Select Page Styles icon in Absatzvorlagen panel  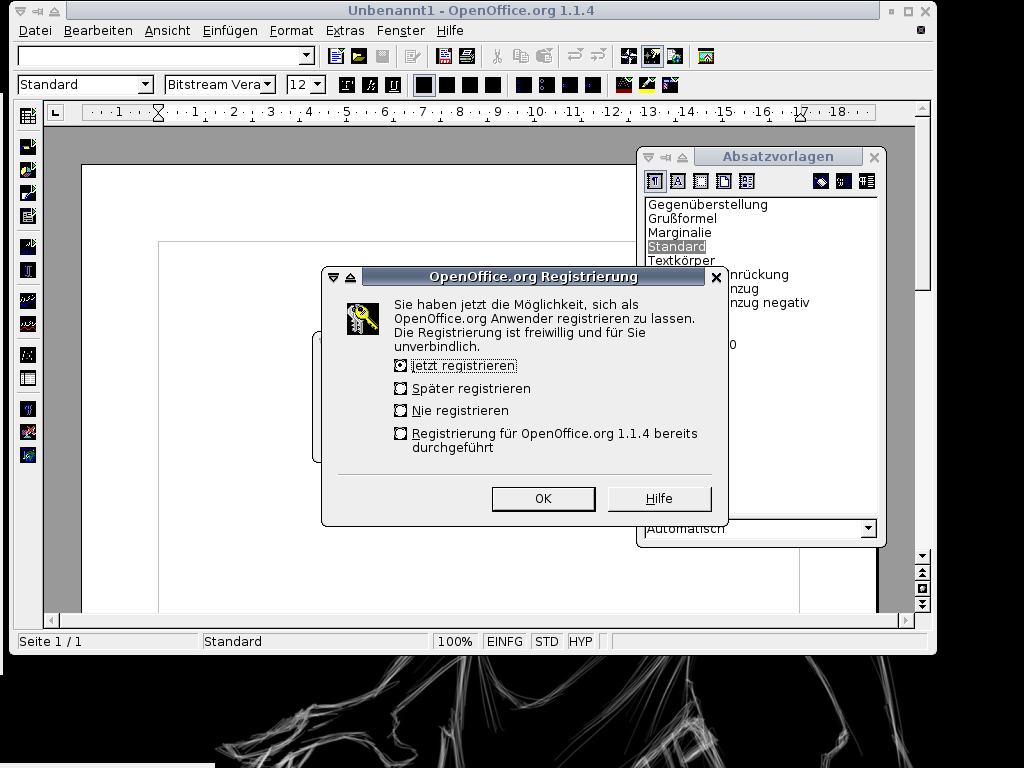(724, 181)
